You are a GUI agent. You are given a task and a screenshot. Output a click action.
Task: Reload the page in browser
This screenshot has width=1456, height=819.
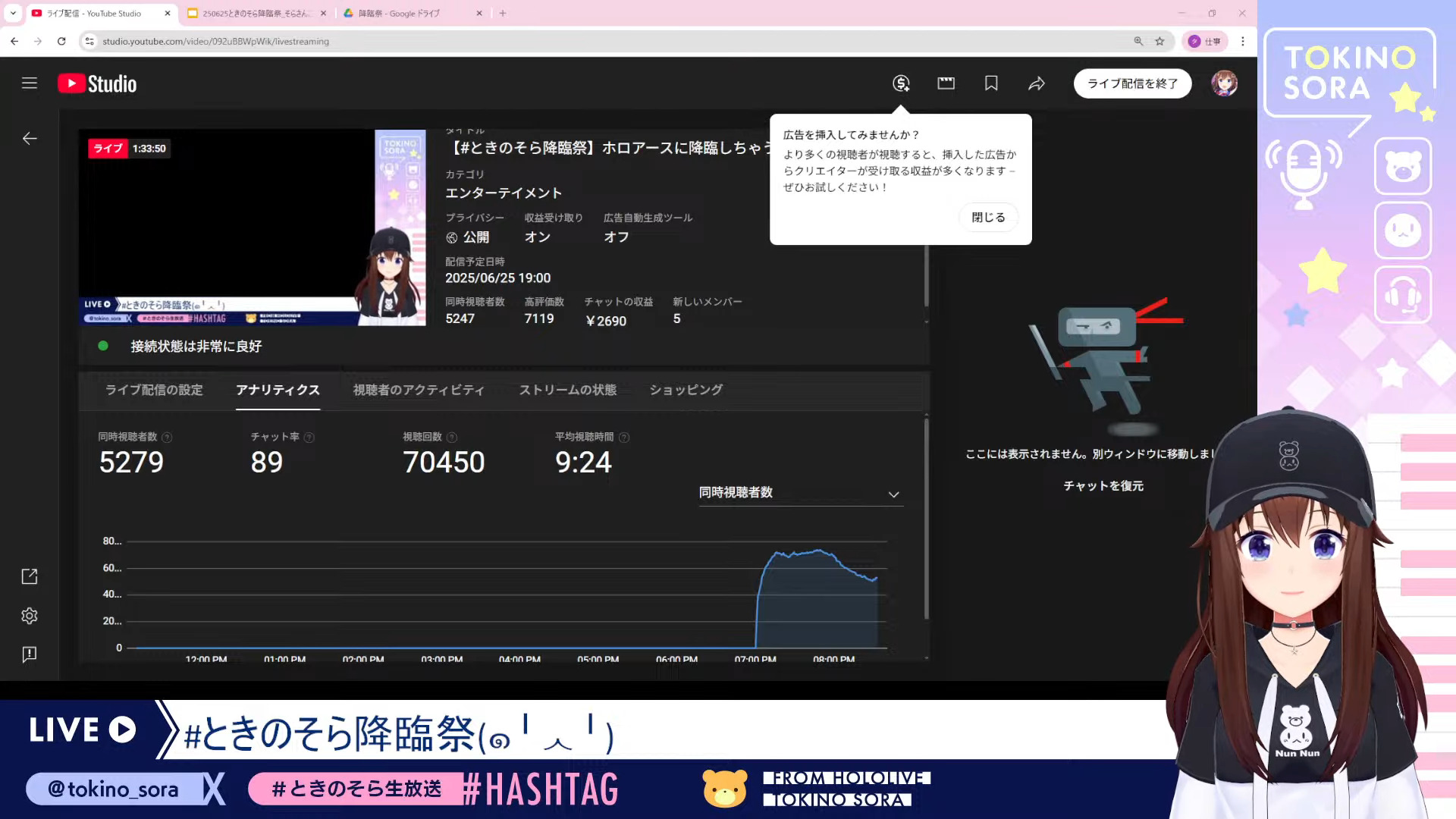[61, 41]
